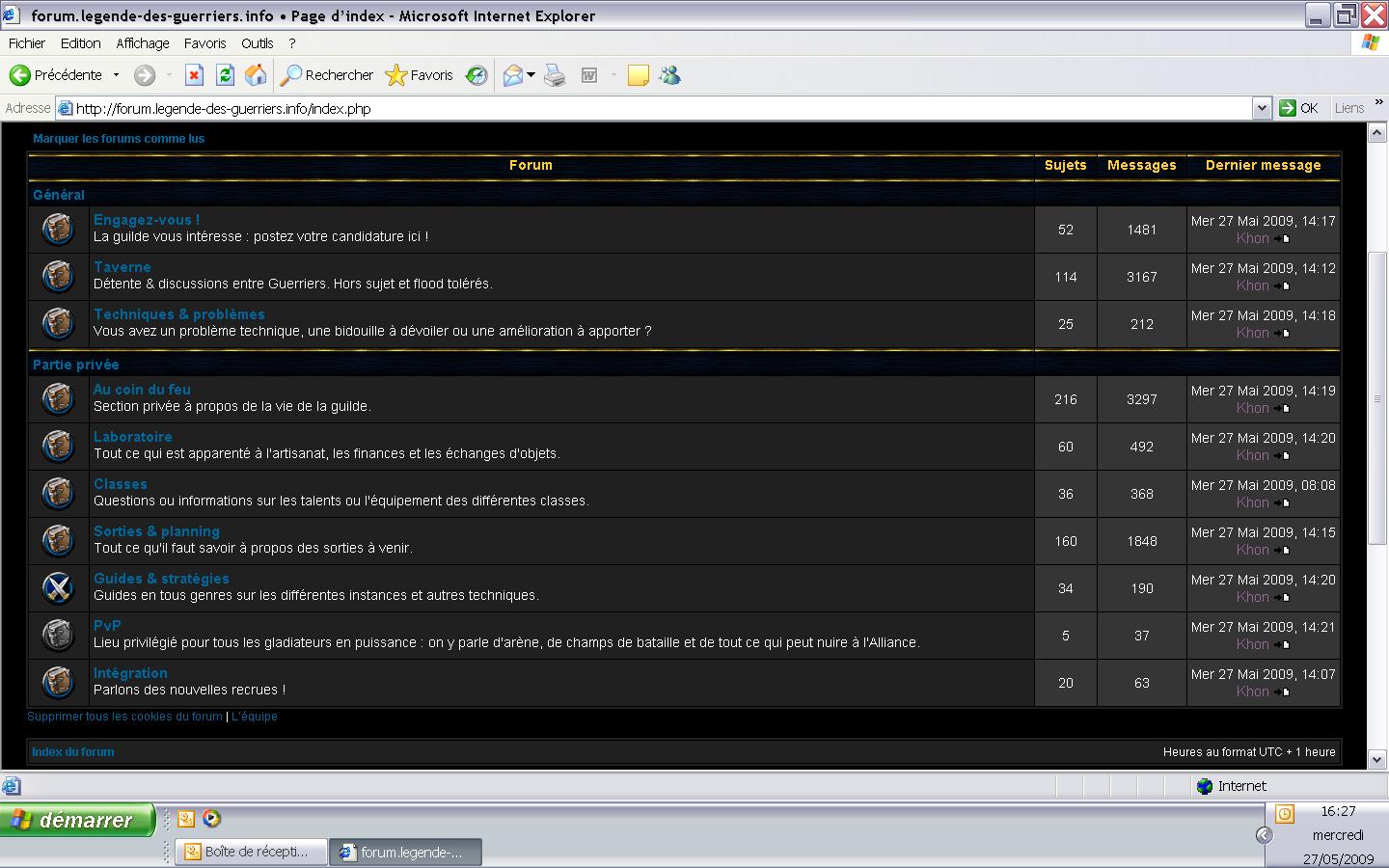Expand the Précédente back history dropdown arrow

pos(116,75)
